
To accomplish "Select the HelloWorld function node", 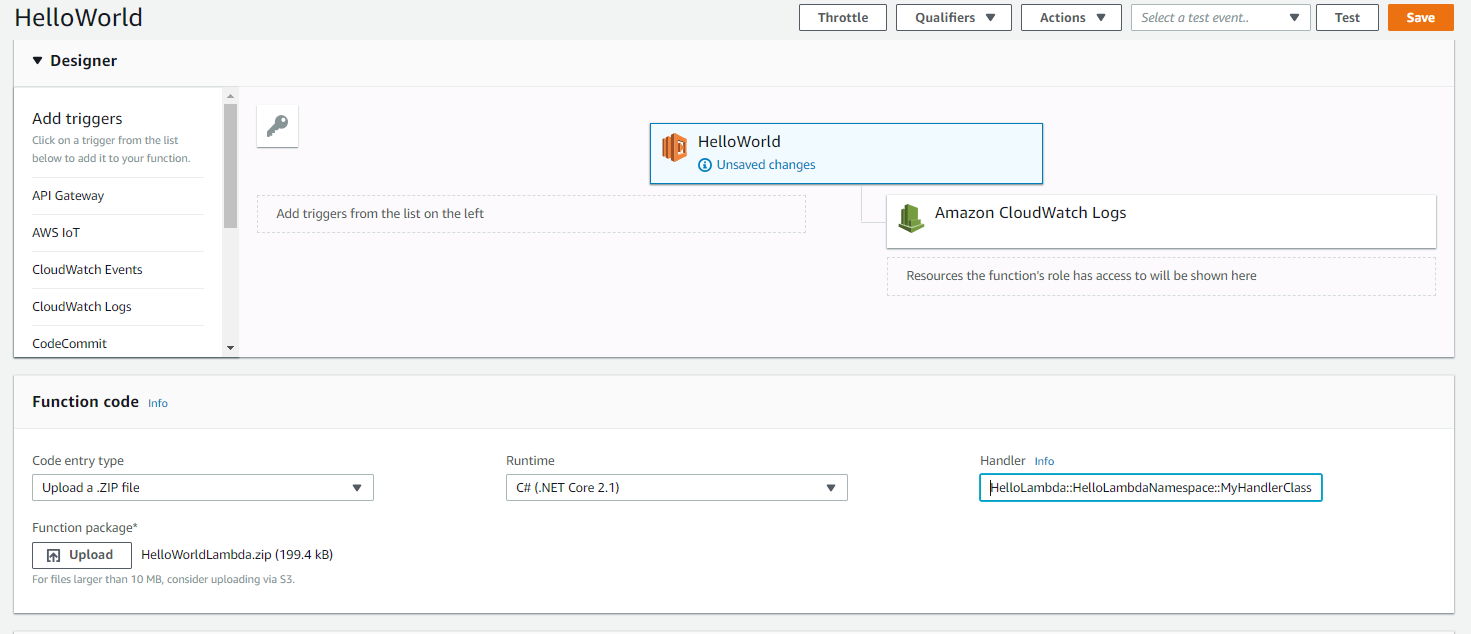I will tap(846, 153).
